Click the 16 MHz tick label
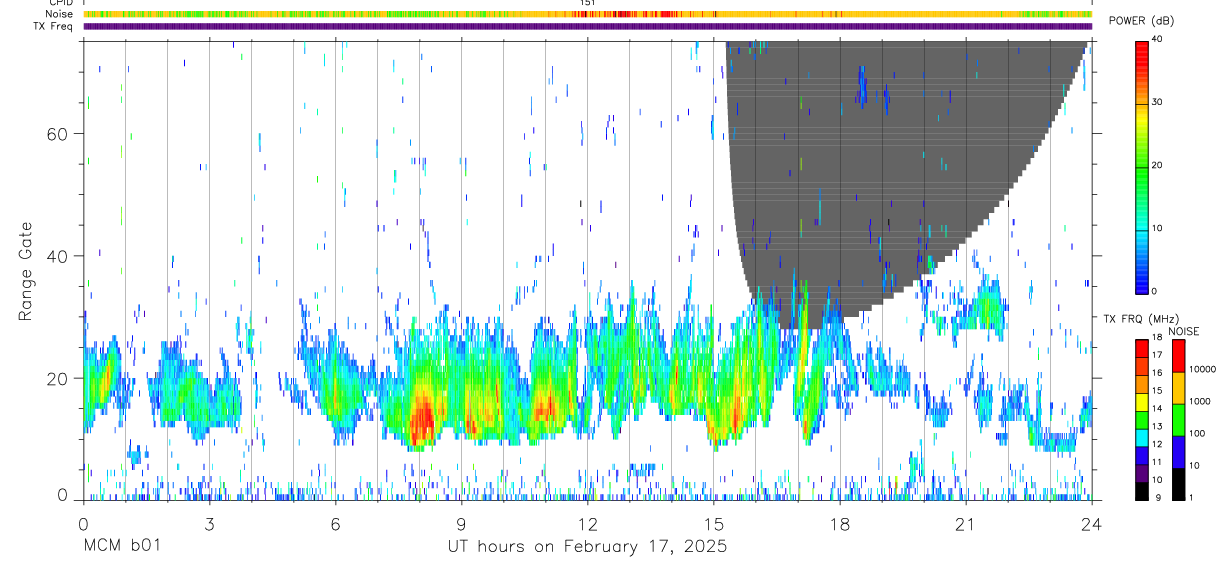The width and height of the screenshot is (1228, 567). tap(1159, 375)
